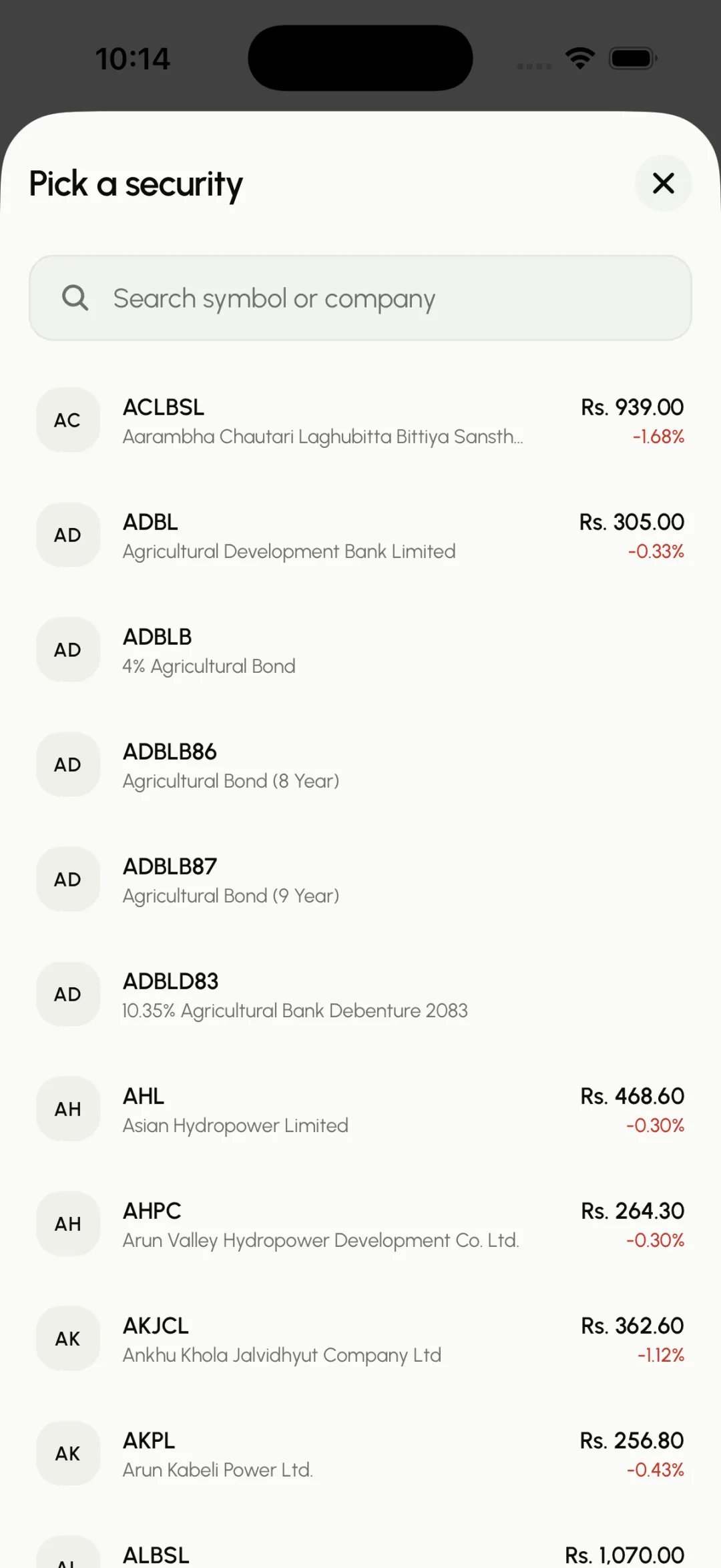The width and height of the screenshot is (721, 1568).
Task: Select the ALBSL row at list bottom
Action: (x=360, y=1551)
